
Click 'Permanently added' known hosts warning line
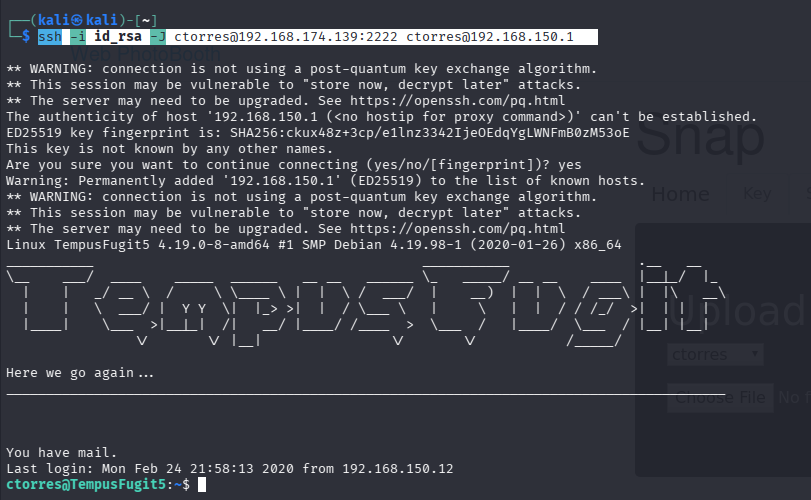point(326,180)
